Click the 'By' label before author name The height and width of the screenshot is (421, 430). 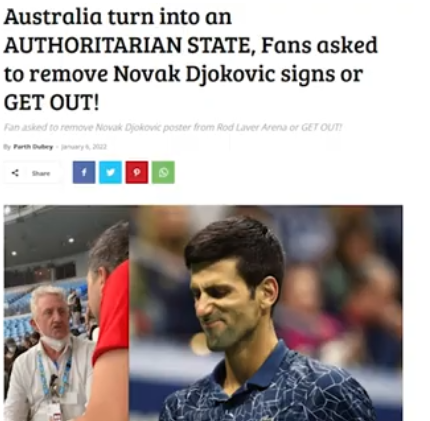(7, 147)
